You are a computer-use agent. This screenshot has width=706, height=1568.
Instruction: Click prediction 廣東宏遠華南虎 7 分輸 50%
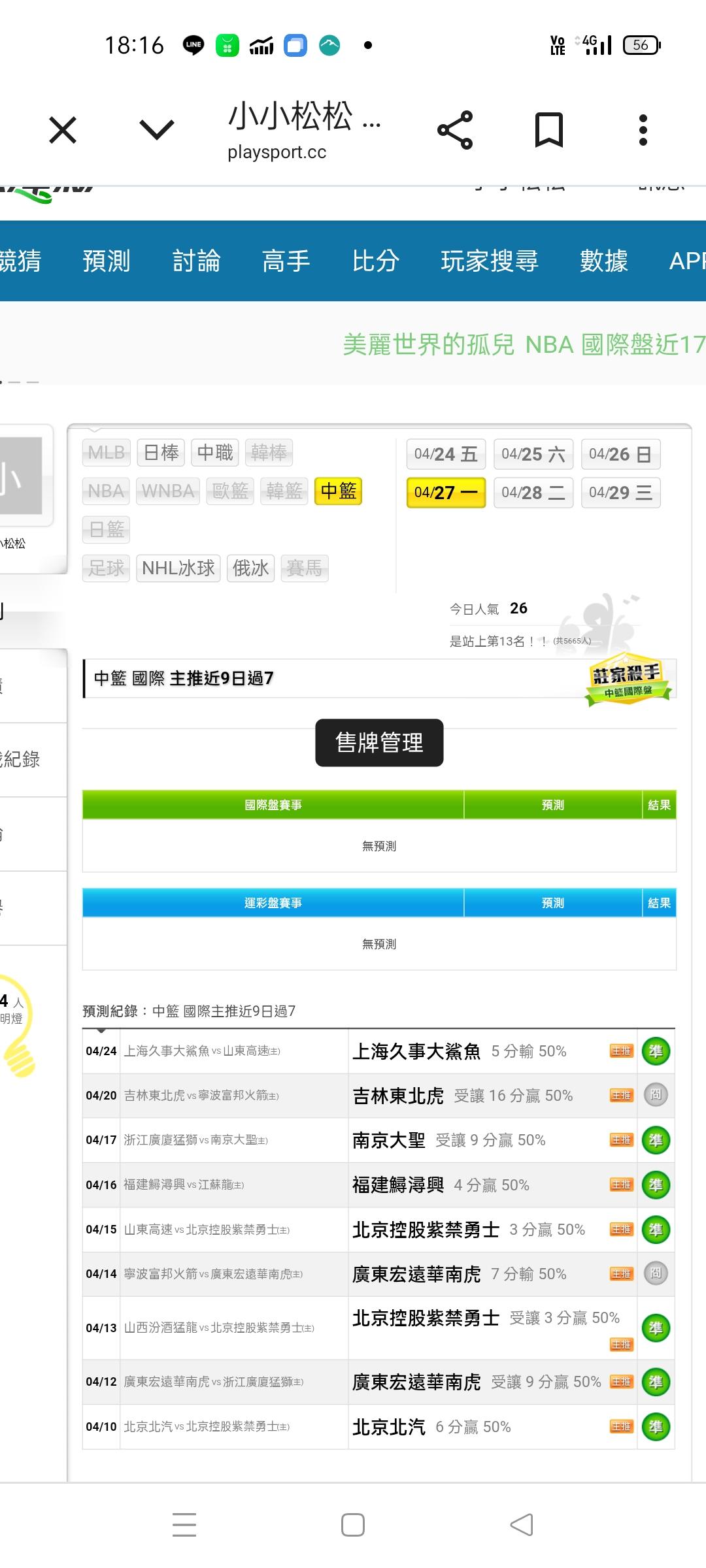pos(460,1274)
